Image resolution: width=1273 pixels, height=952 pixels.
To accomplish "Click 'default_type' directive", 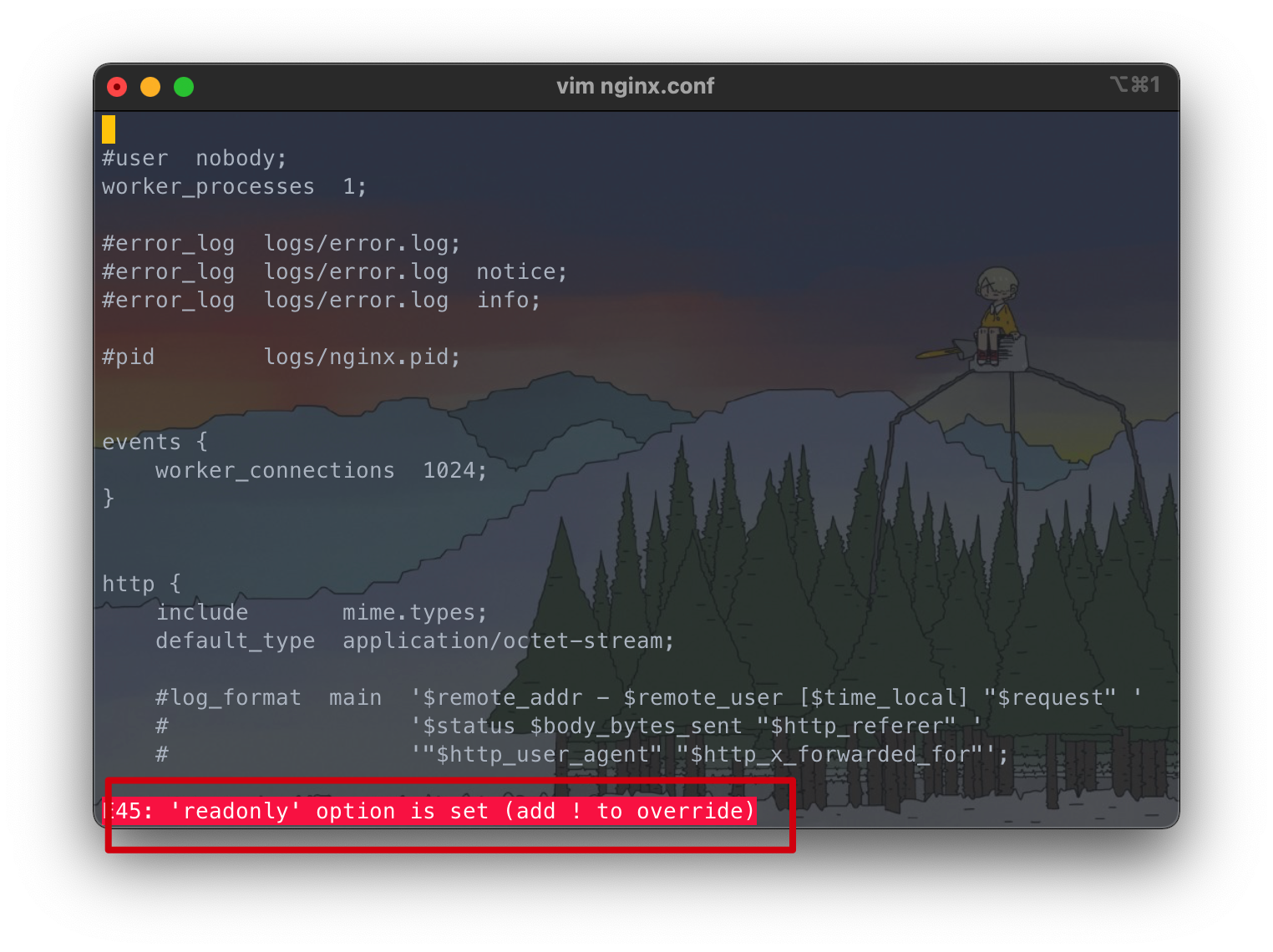I will click(236, 641).
